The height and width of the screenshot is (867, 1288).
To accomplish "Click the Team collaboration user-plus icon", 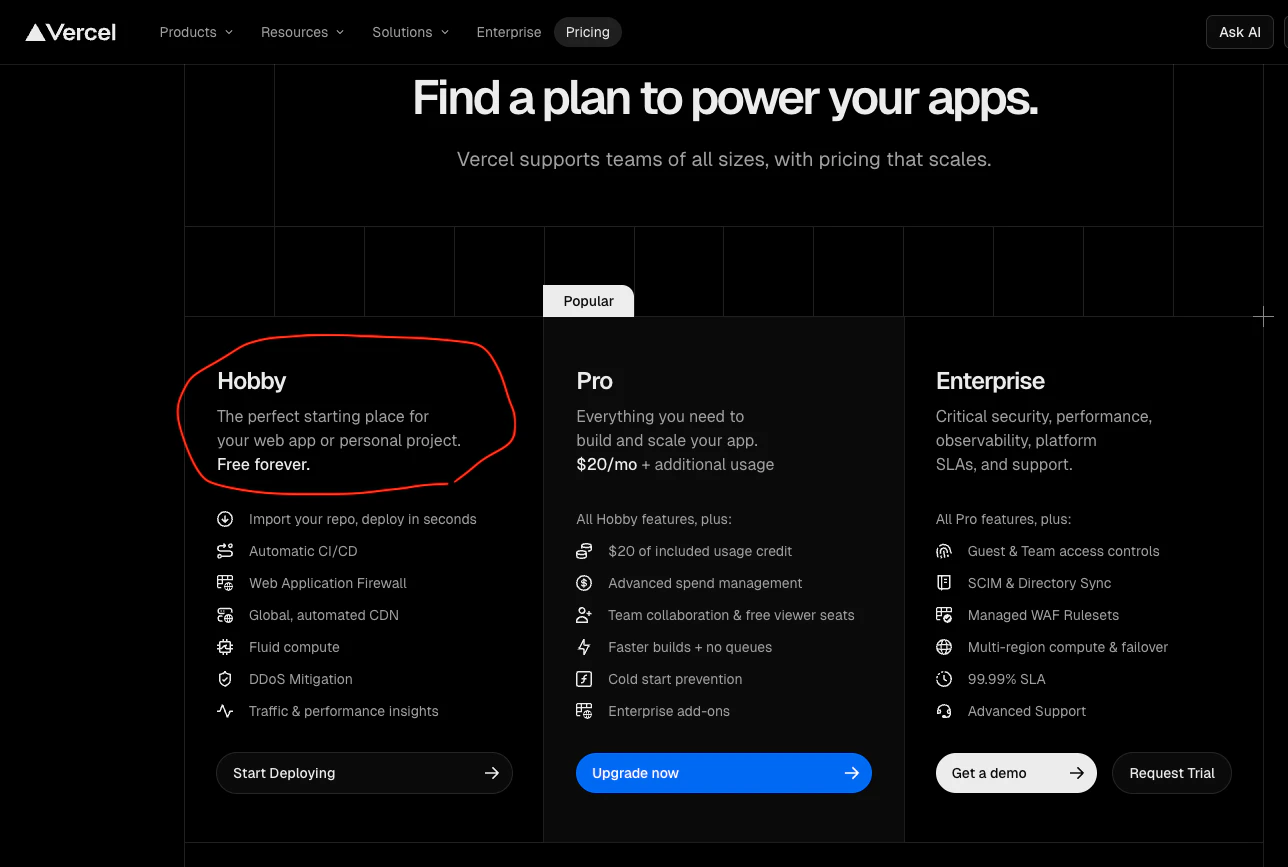I will point(584,615).
